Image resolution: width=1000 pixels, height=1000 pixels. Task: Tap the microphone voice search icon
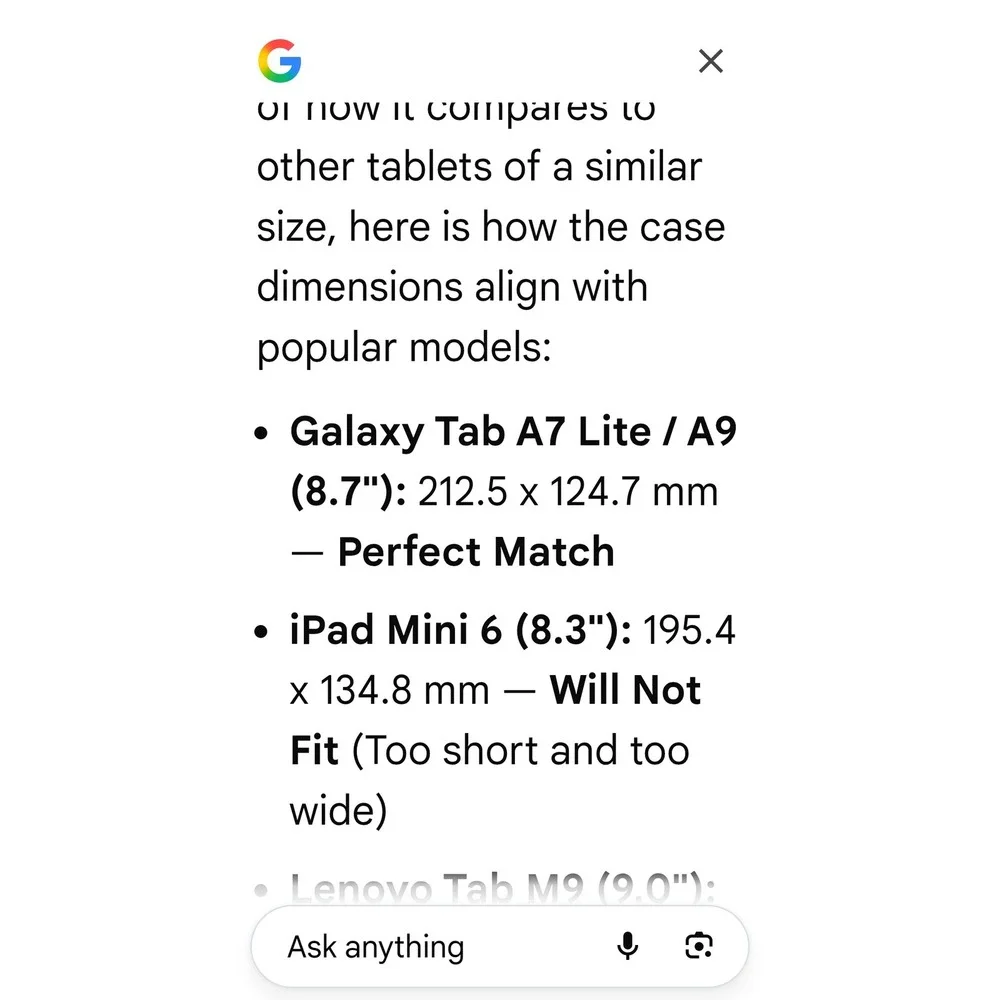click(628, 945)
